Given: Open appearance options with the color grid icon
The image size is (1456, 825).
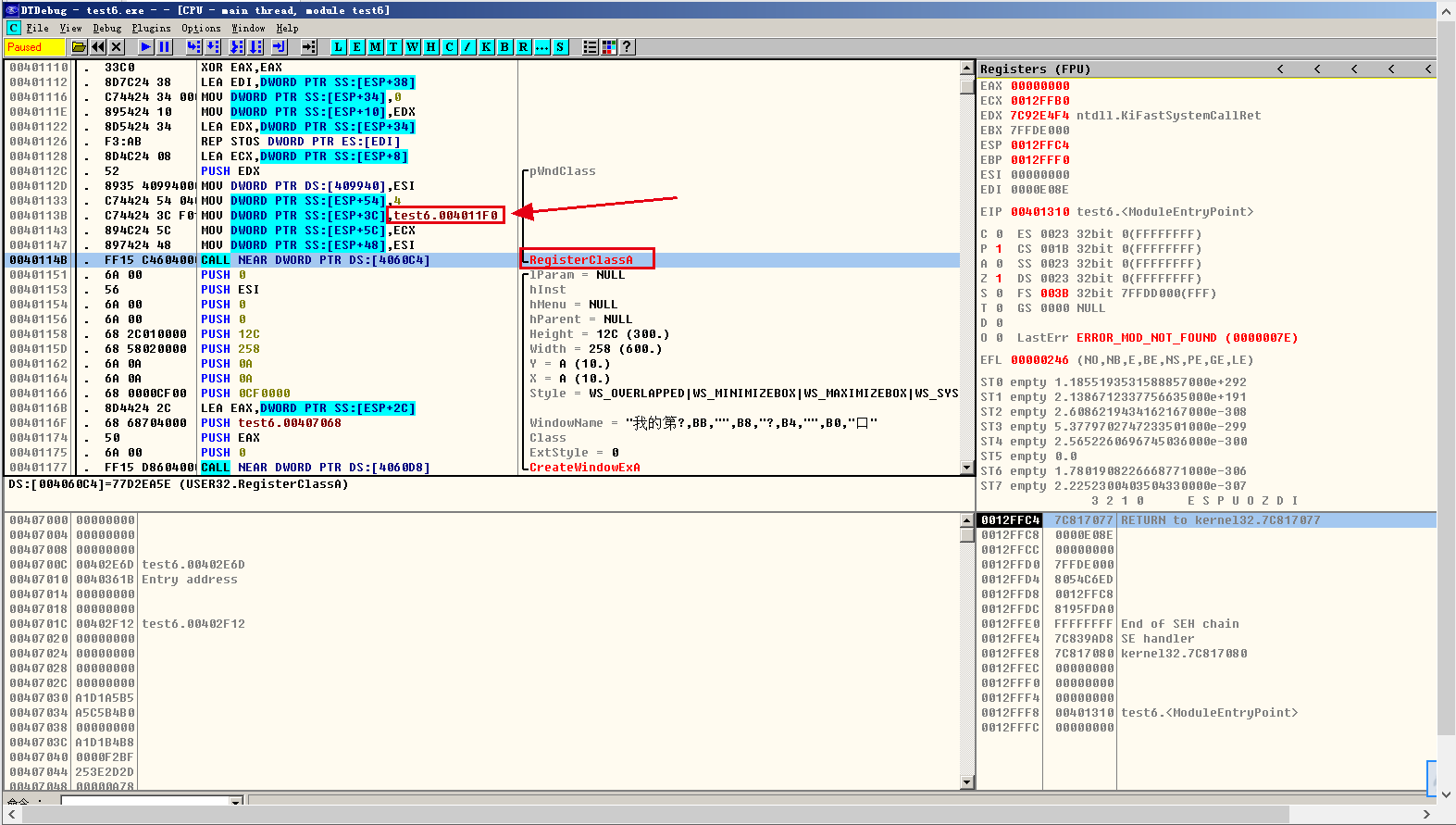Looking at the screenshot, I should pyautogui.click(x=609, y=47).
